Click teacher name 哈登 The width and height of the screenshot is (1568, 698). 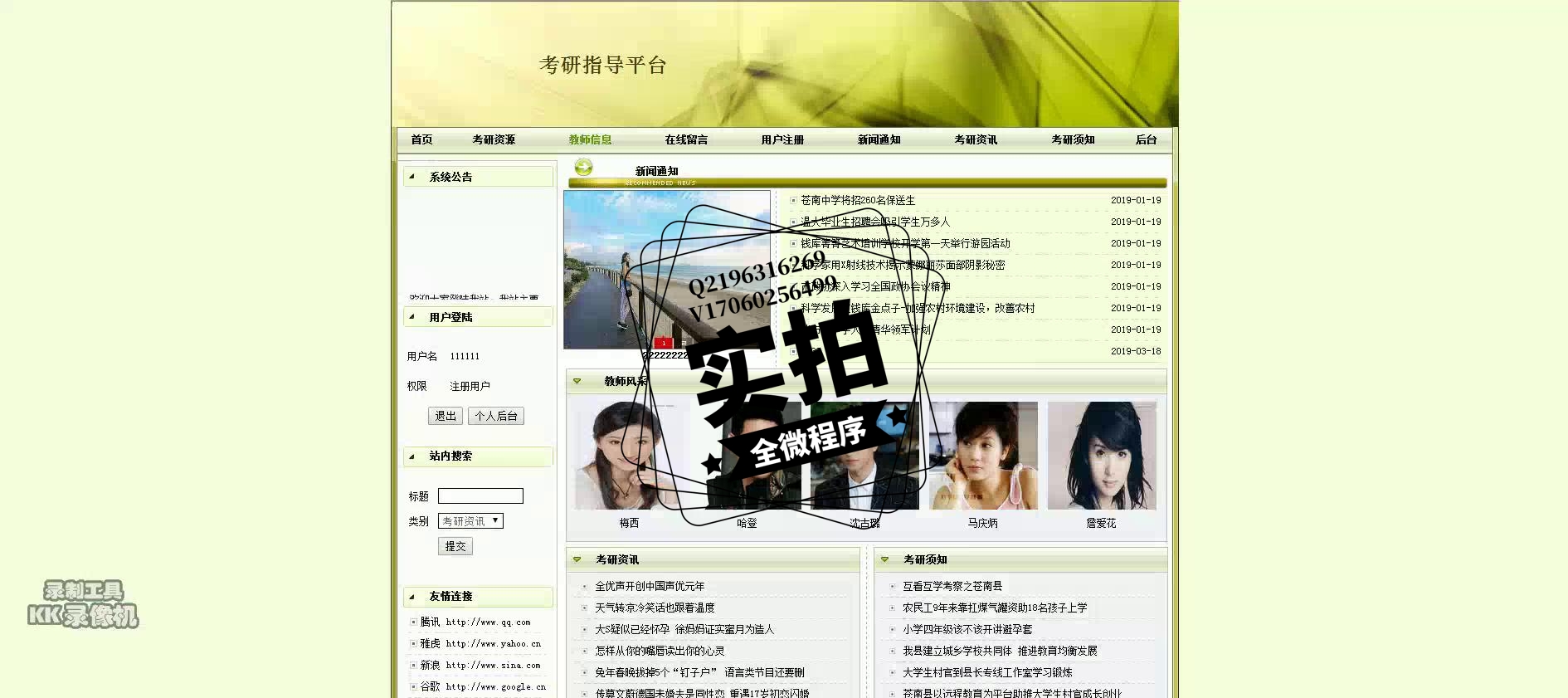pos(747,523)
